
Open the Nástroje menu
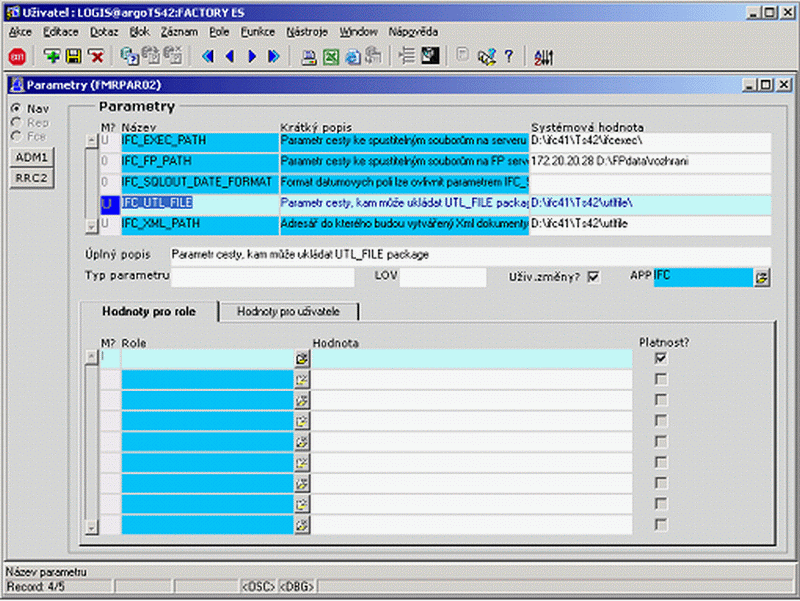click(x=307, y=32)
